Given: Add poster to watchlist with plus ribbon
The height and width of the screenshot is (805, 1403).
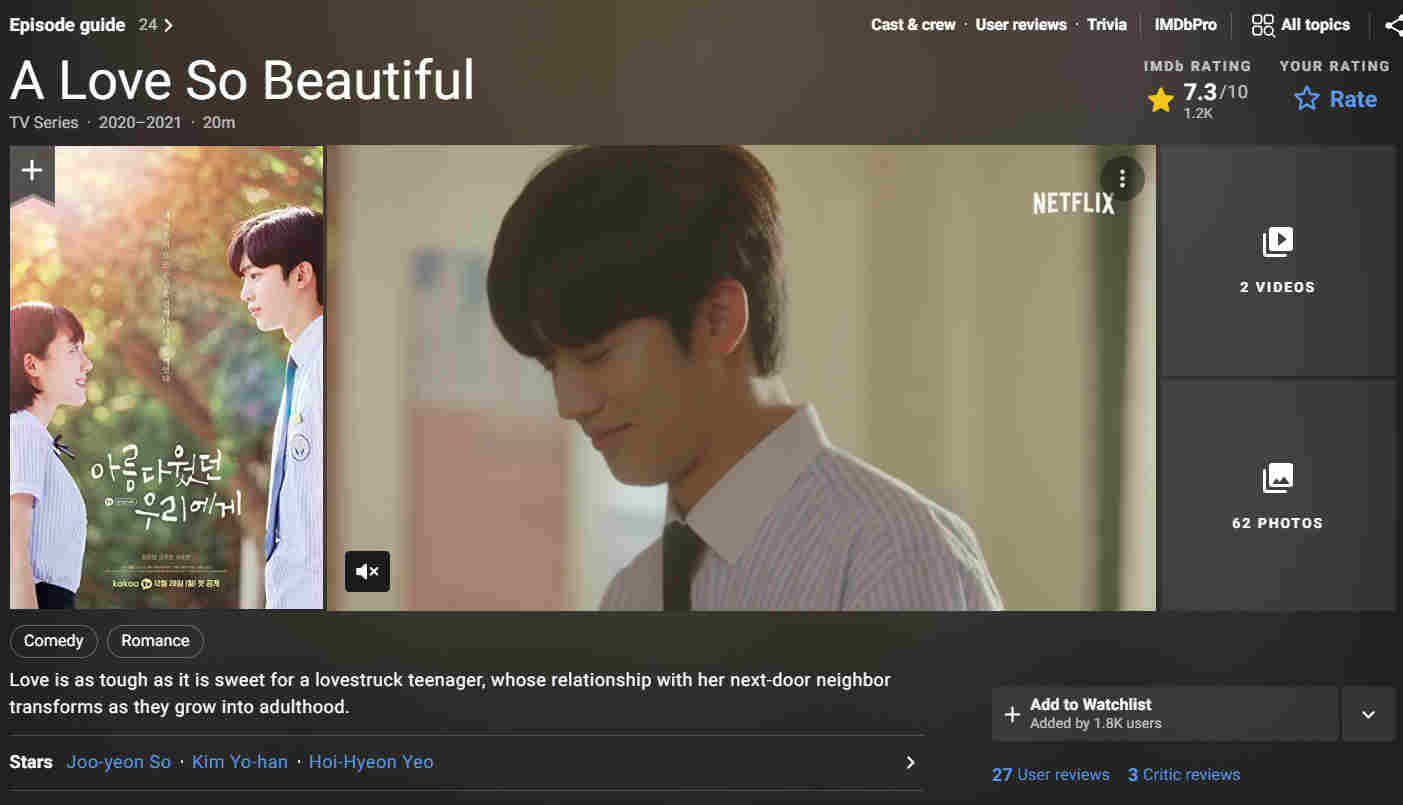Looking at the screenshot, I should (32, 173).
